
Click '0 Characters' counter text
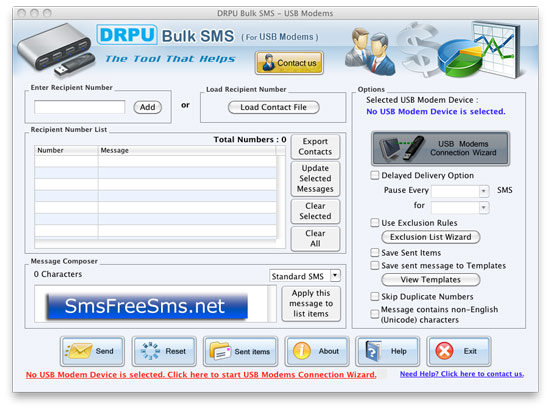pos(58,274)
